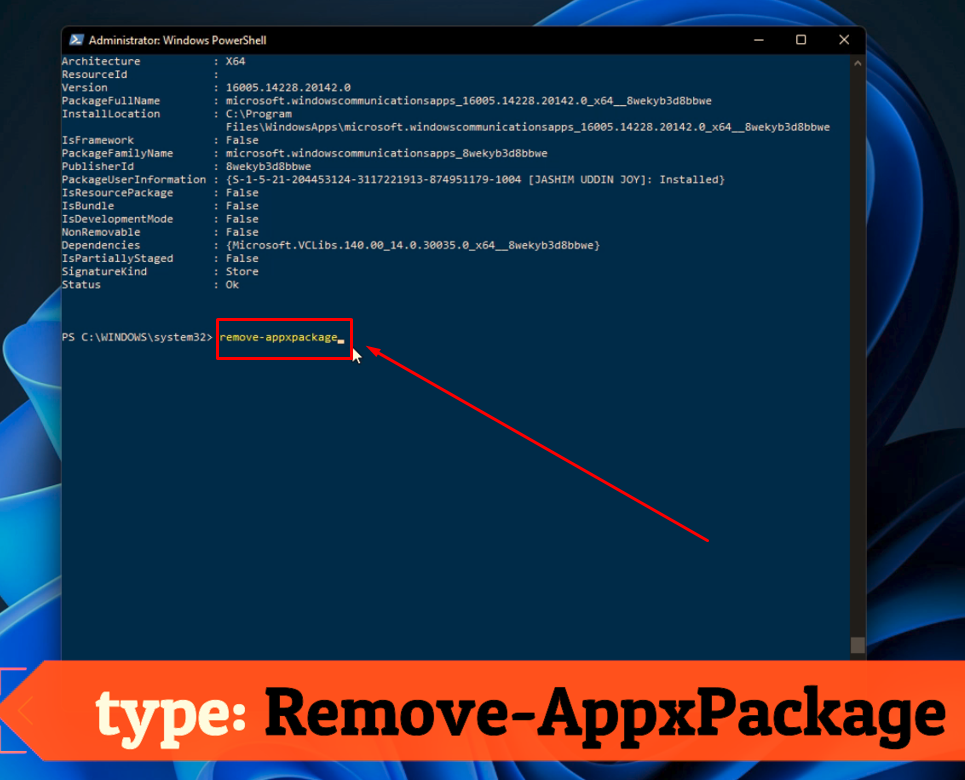Click the scrollbar up arrow
Screen dimensions: 965x780
click(857, 63)
